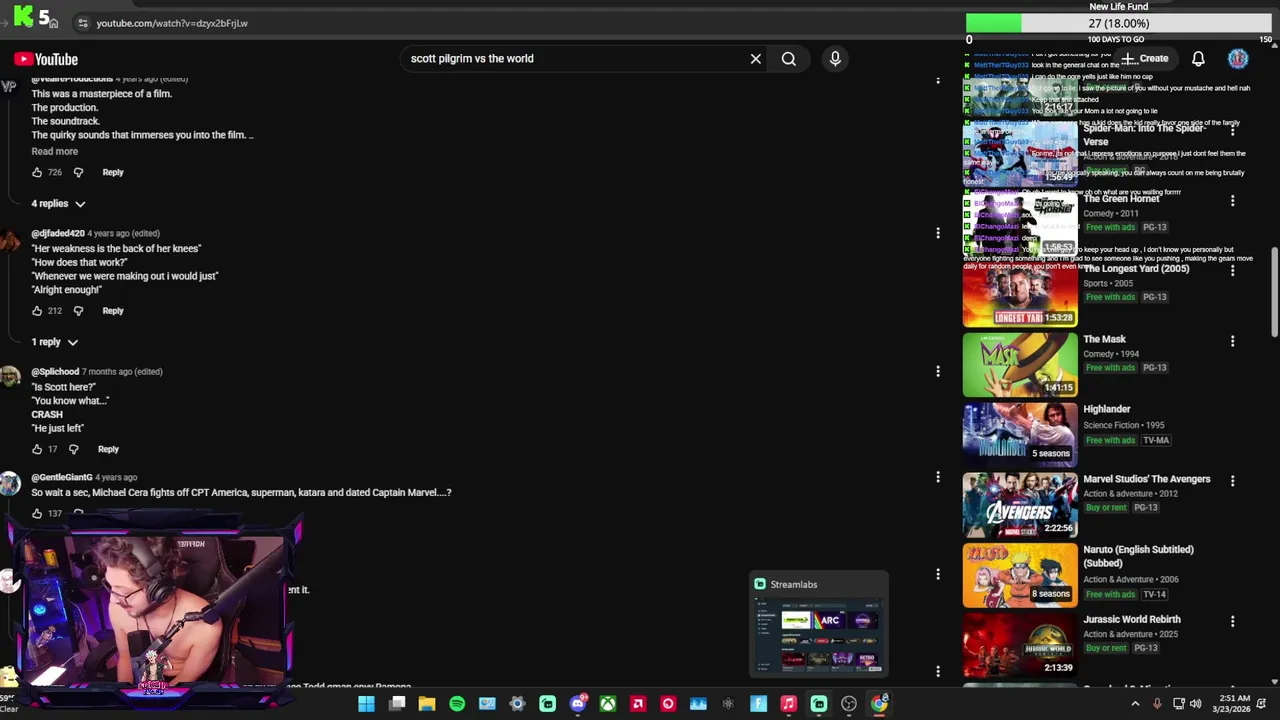This screenshot has width=1280, height=720.
Task: Open Task View from the taskbar
Action: (x=397, y=704)
